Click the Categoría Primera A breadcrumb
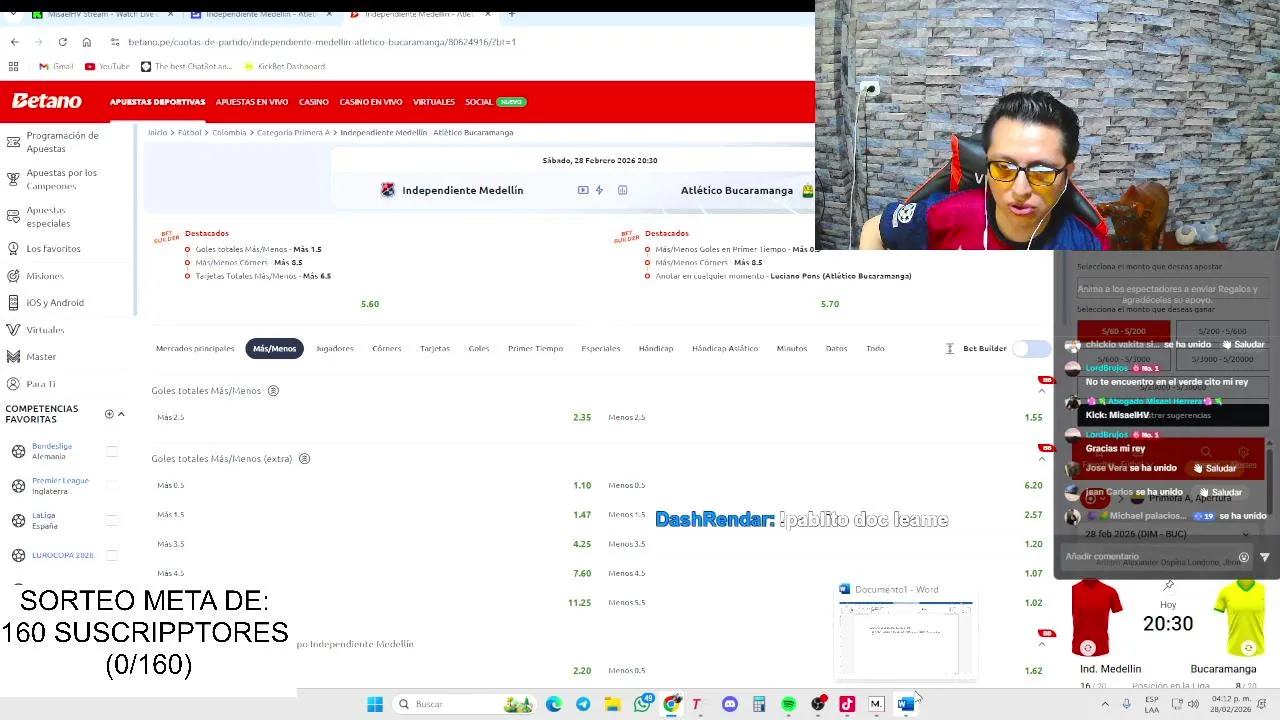 pos(293,132)
